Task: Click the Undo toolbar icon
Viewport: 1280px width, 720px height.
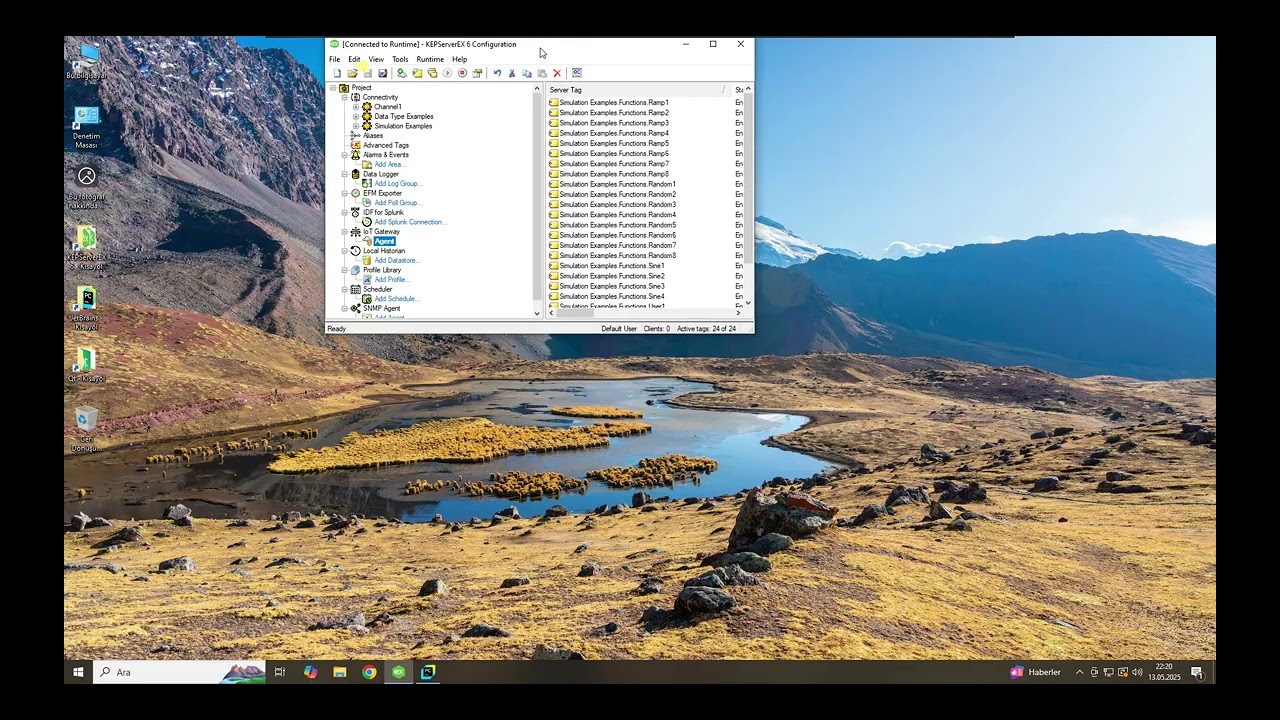Action: (x=497, y=73)
